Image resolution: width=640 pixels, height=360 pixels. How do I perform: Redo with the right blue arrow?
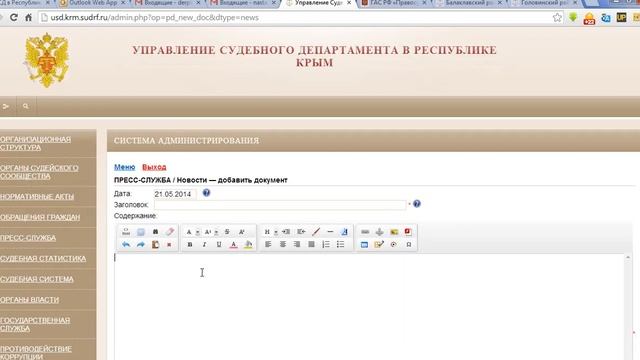(140, 244)
